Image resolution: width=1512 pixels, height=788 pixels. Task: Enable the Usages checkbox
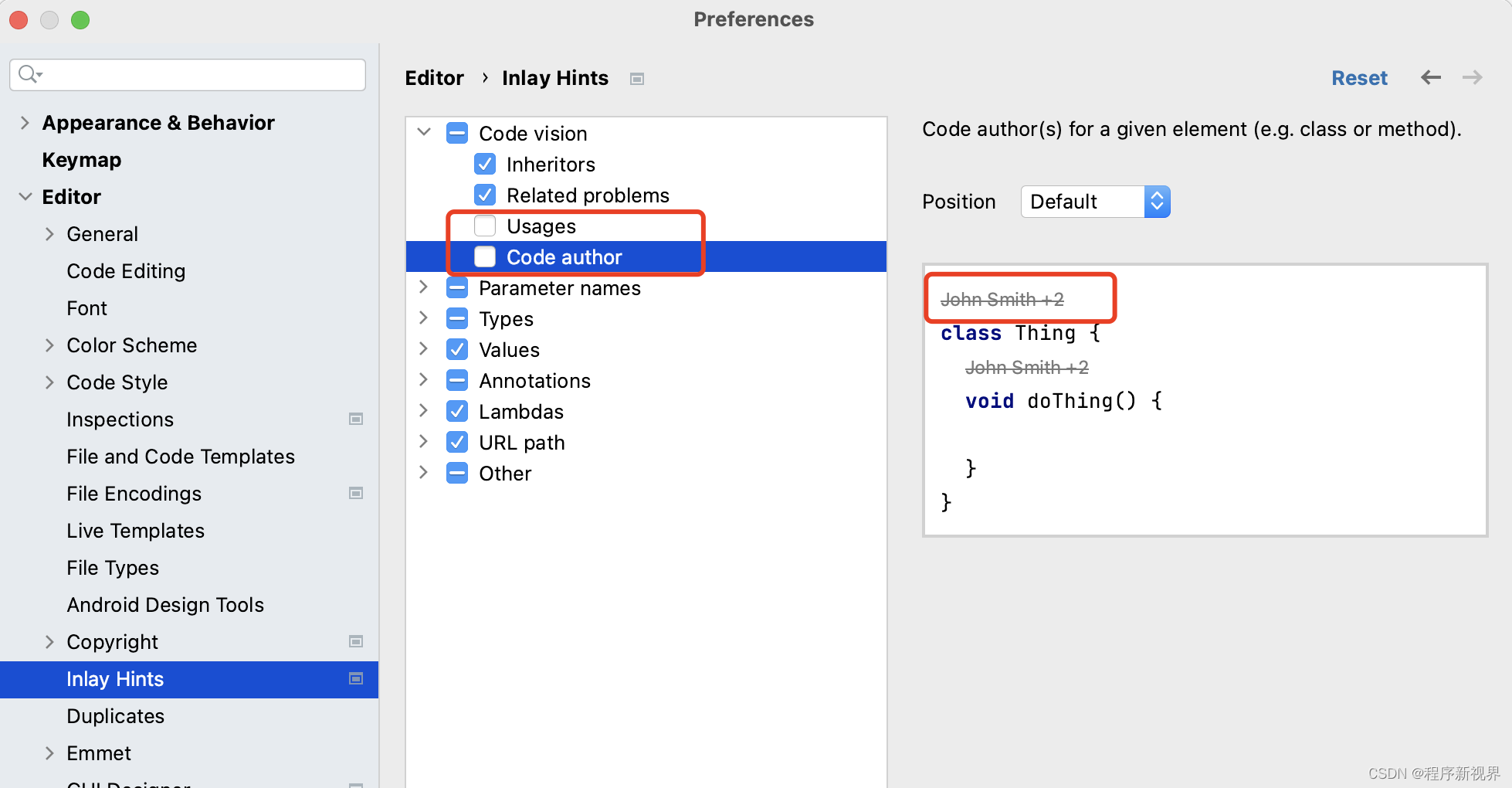[485, 226]
